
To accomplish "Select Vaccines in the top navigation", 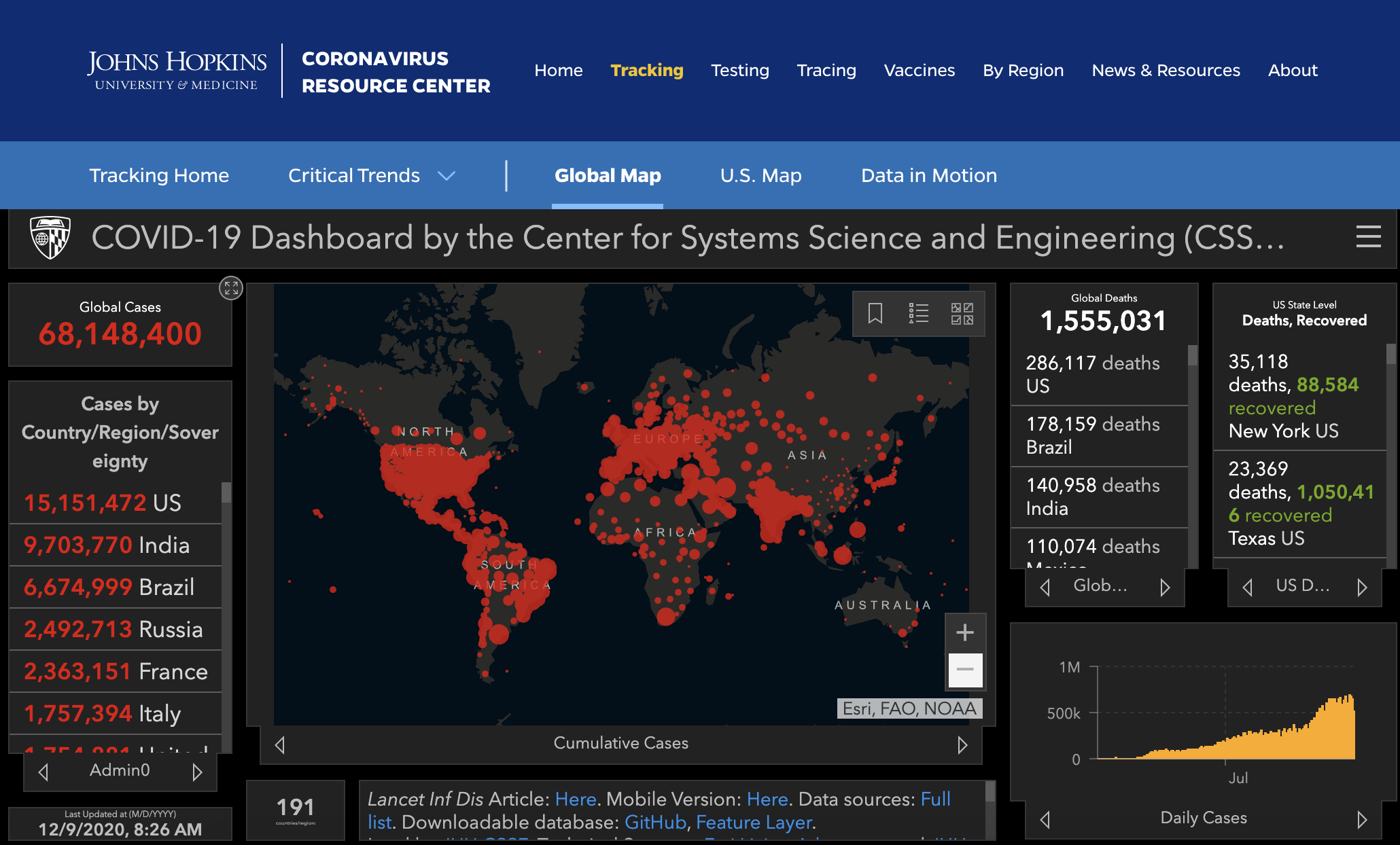I will (x=919, y=71).
